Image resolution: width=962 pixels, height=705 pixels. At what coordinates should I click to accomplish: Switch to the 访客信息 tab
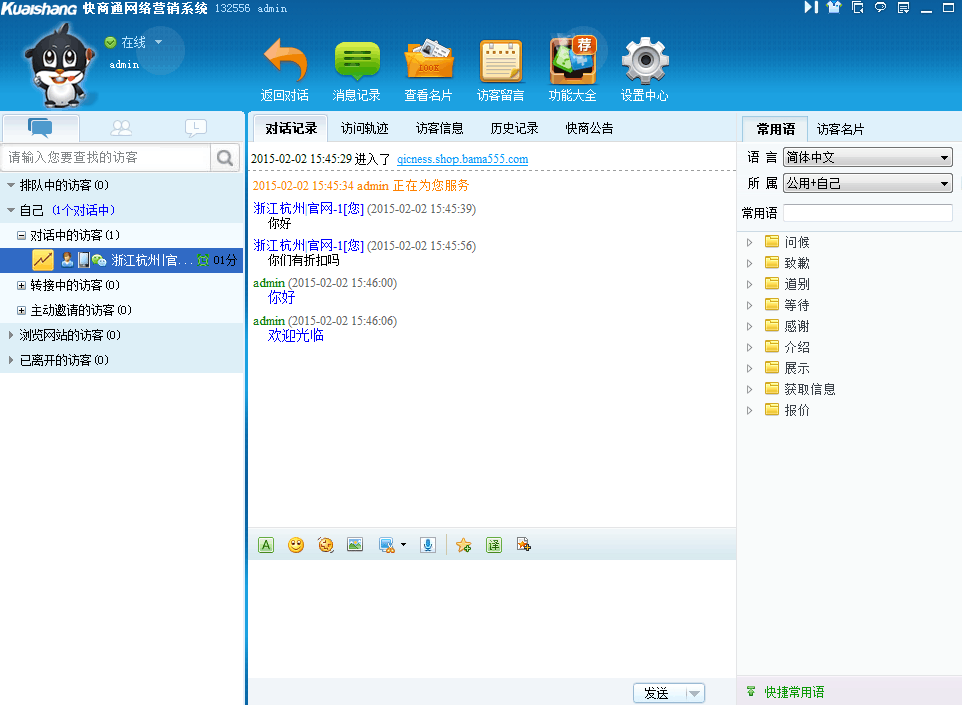pos(440,128)
